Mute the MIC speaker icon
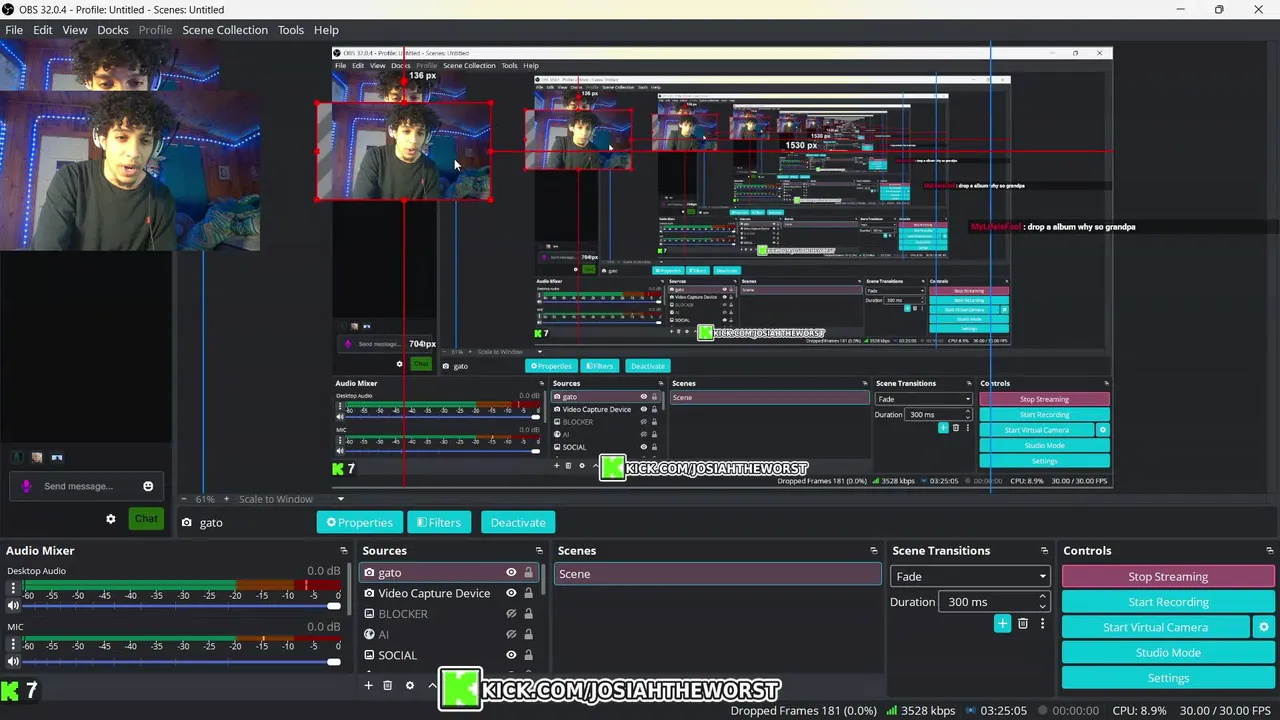Viewport: 1280px width, 720px height. pyautogui.click(x=13, y=661)
